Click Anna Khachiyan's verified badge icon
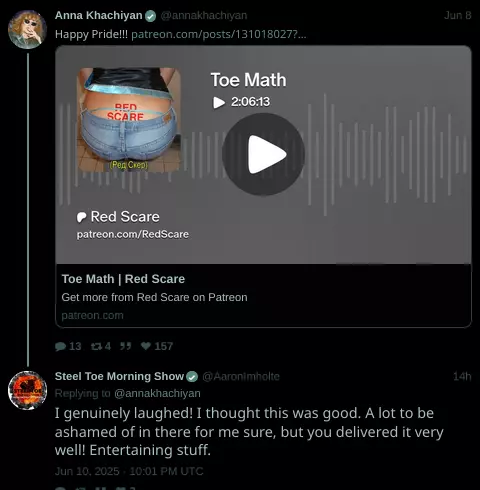 (151, 16)
